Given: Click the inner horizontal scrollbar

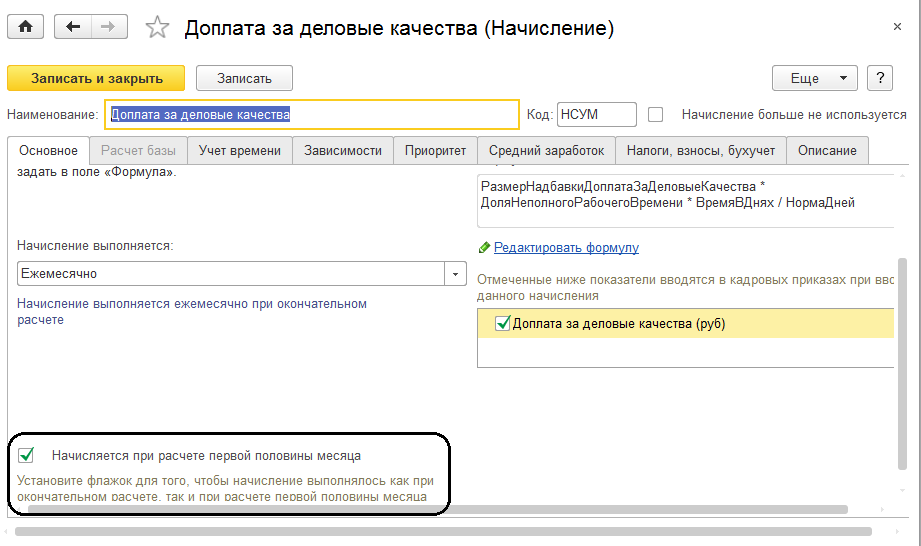Looking at the screenshot, I should tap(438, 510).
